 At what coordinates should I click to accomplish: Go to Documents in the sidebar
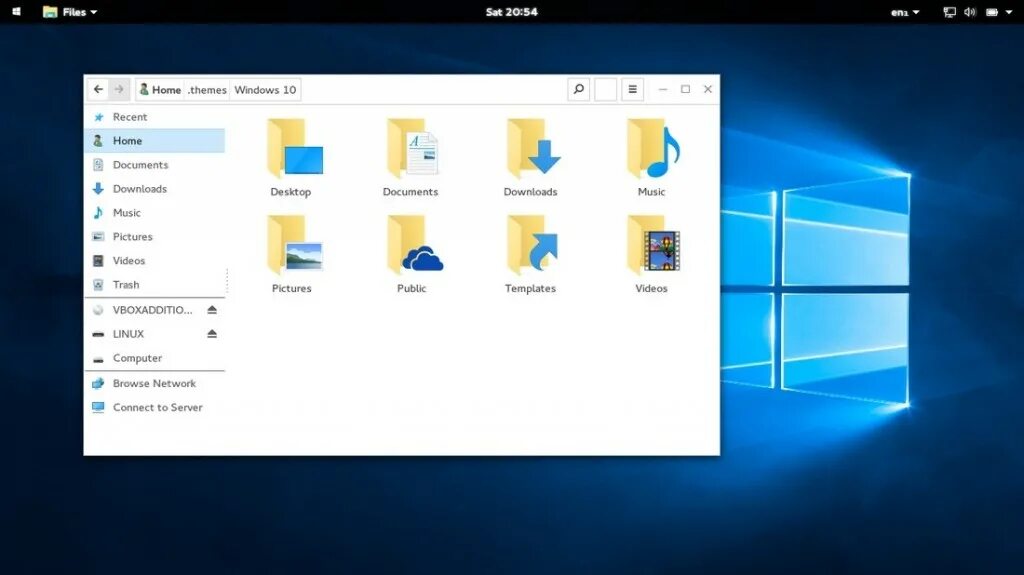(x=155, y=165)
